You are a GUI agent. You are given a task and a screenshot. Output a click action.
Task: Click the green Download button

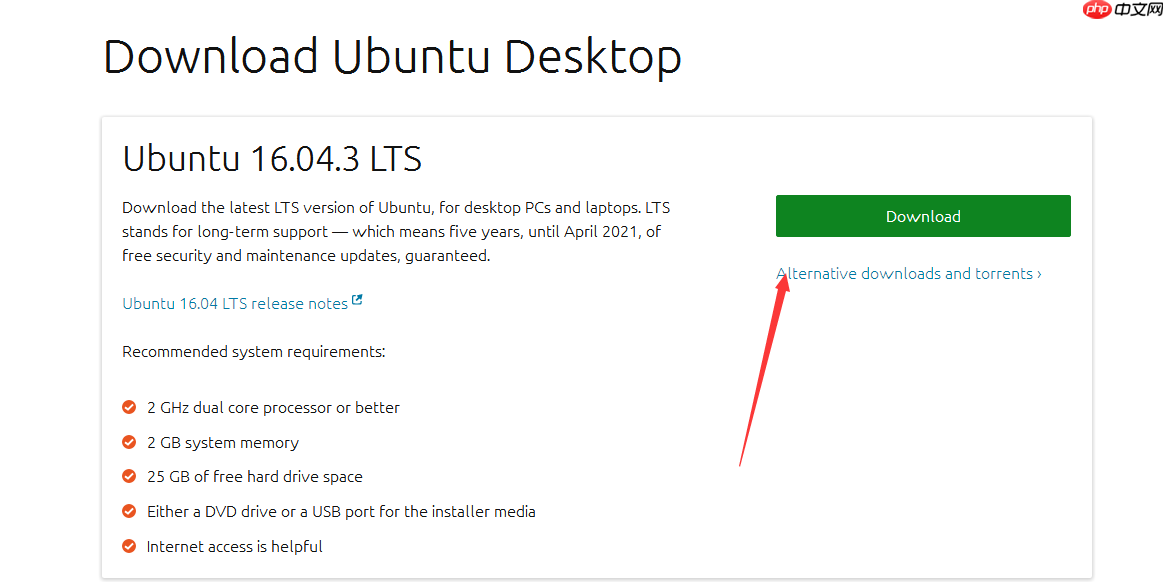921,215
